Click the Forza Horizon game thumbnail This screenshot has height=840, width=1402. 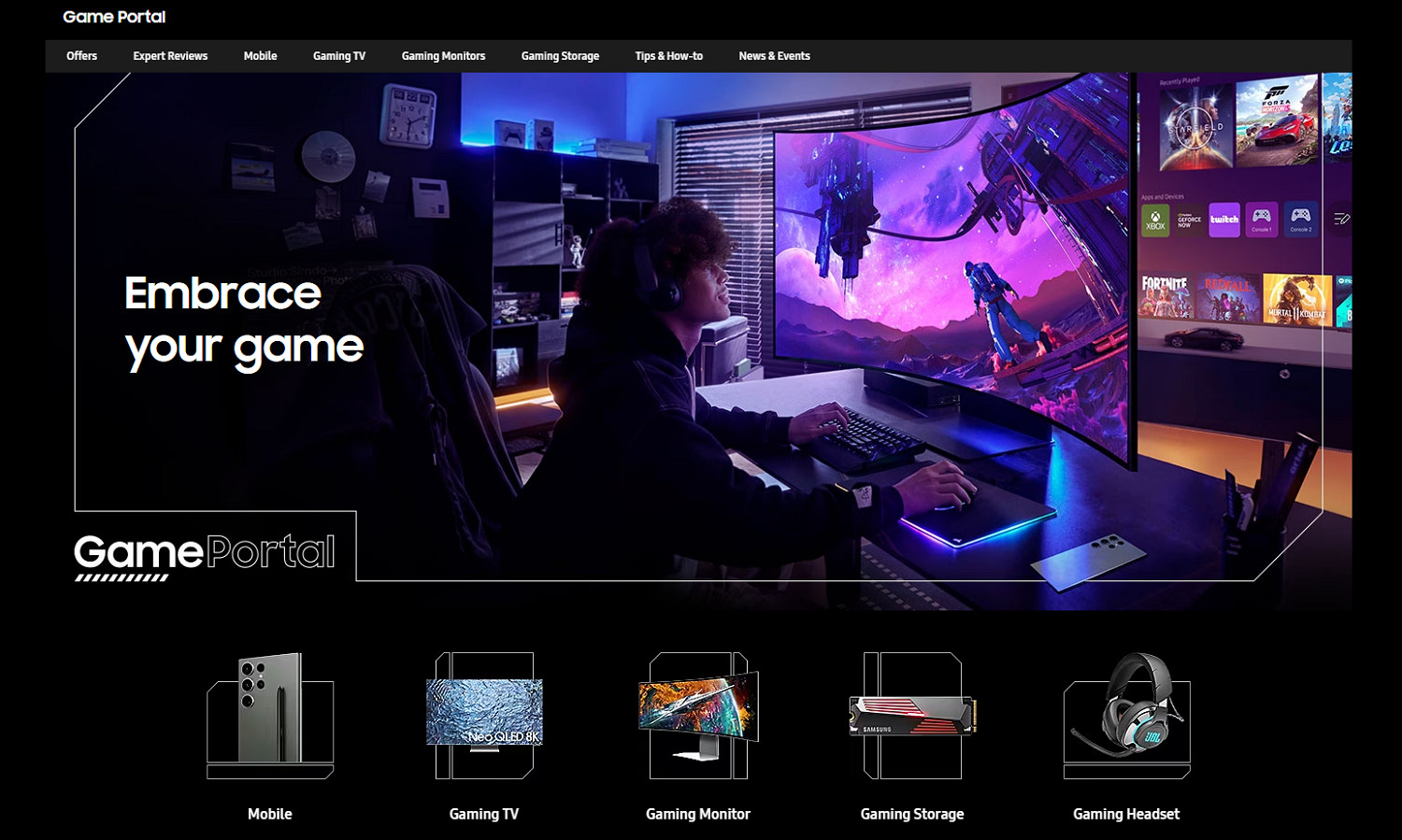1275,121
